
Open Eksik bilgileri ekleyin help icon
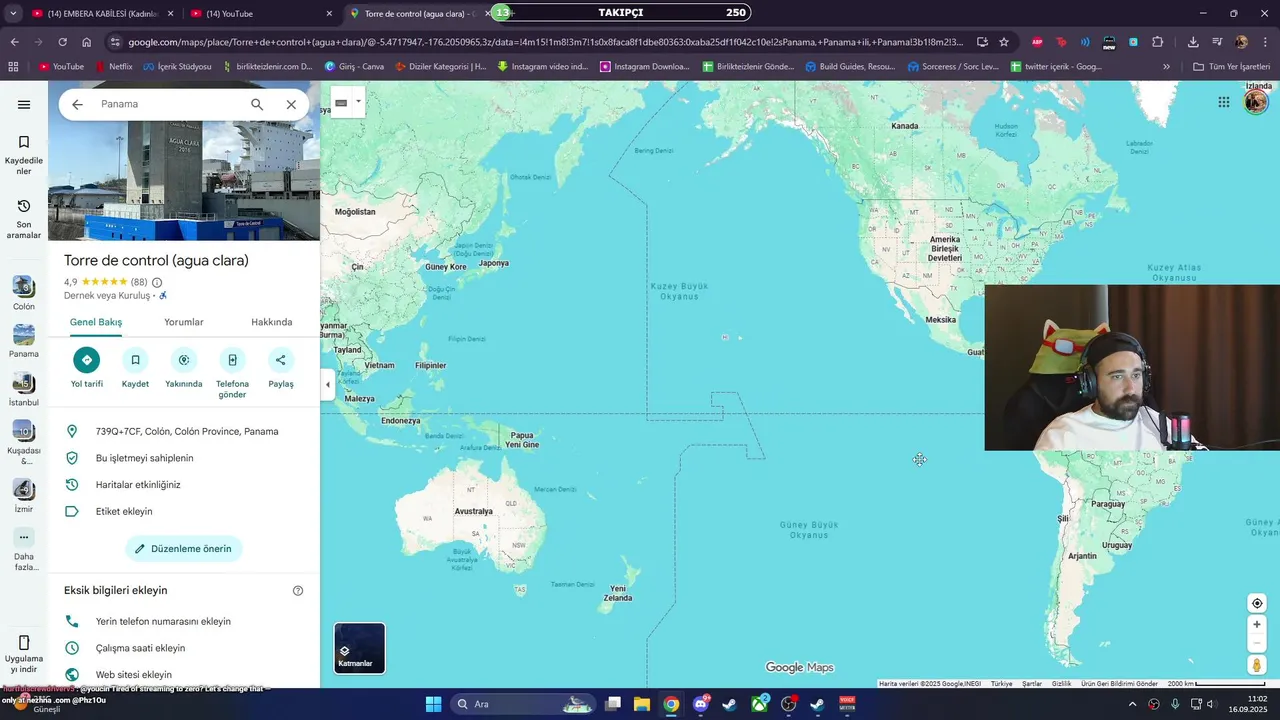(298, 591)
